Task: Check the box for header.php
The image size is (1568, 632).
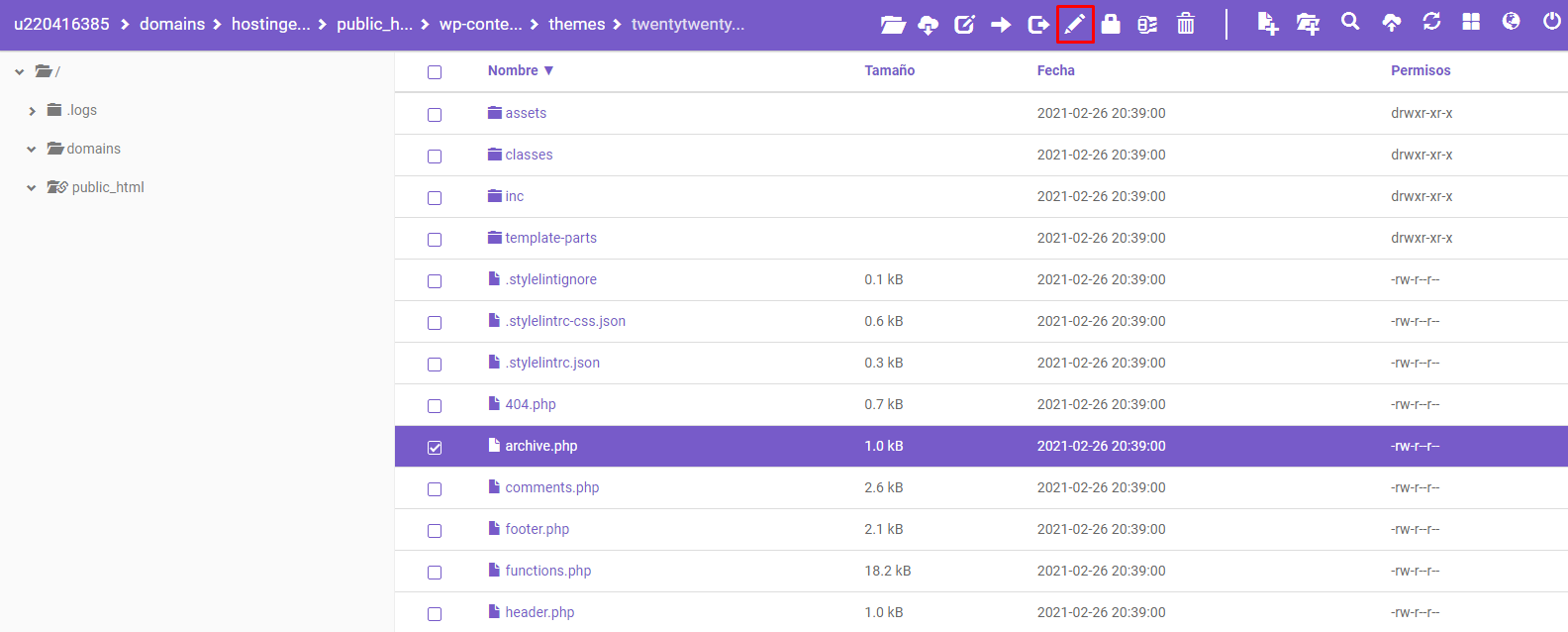Action: 435,614
